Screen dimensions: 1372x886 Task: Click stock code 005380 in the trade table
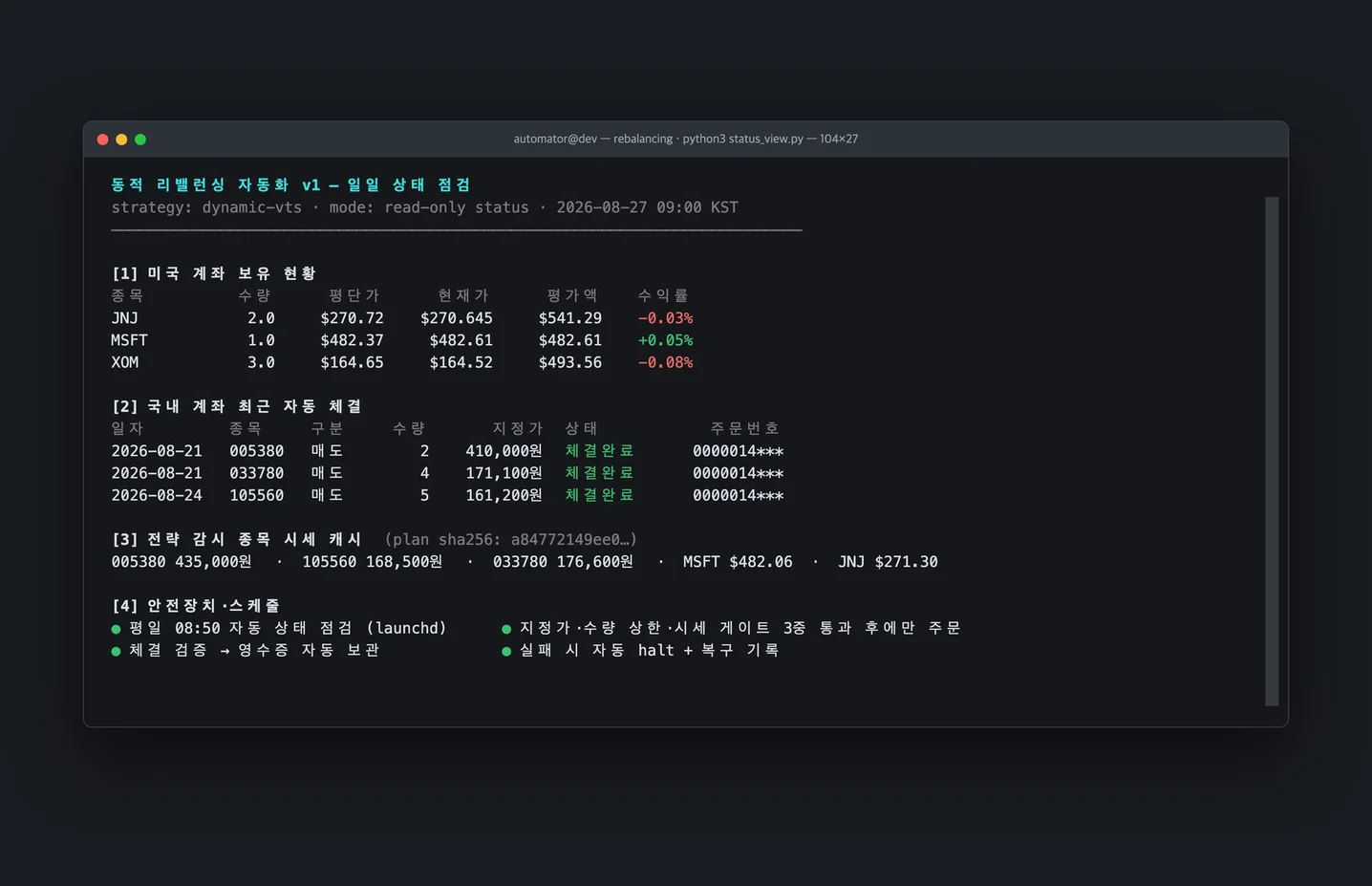(x=256, y=451)
